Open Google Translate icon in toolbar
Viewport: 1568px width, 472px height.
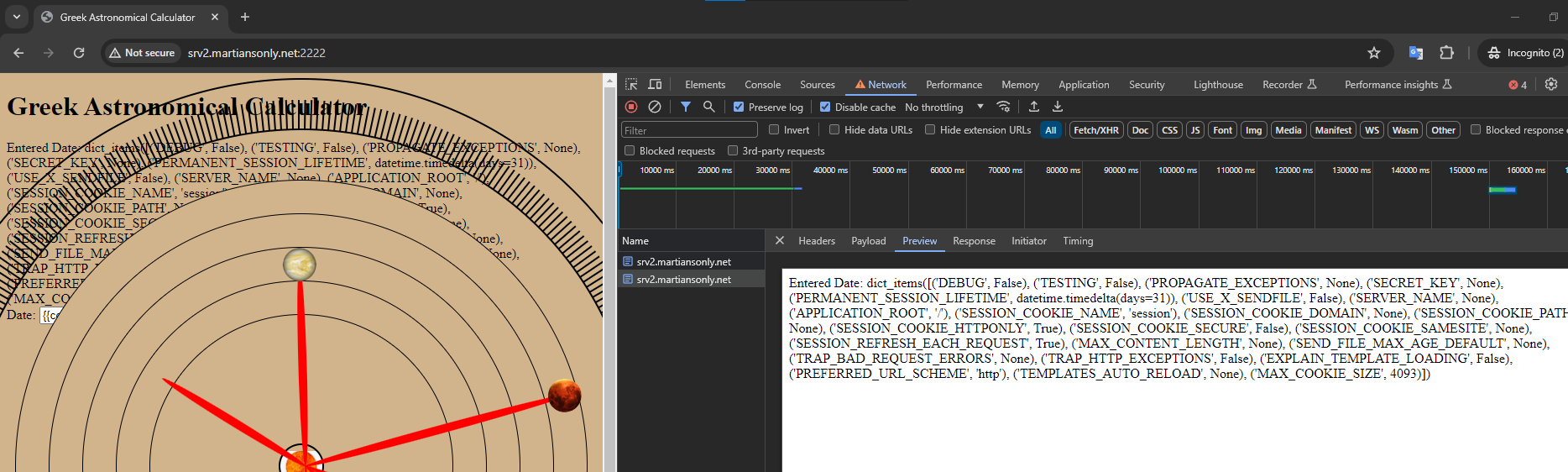[1416, 53]
